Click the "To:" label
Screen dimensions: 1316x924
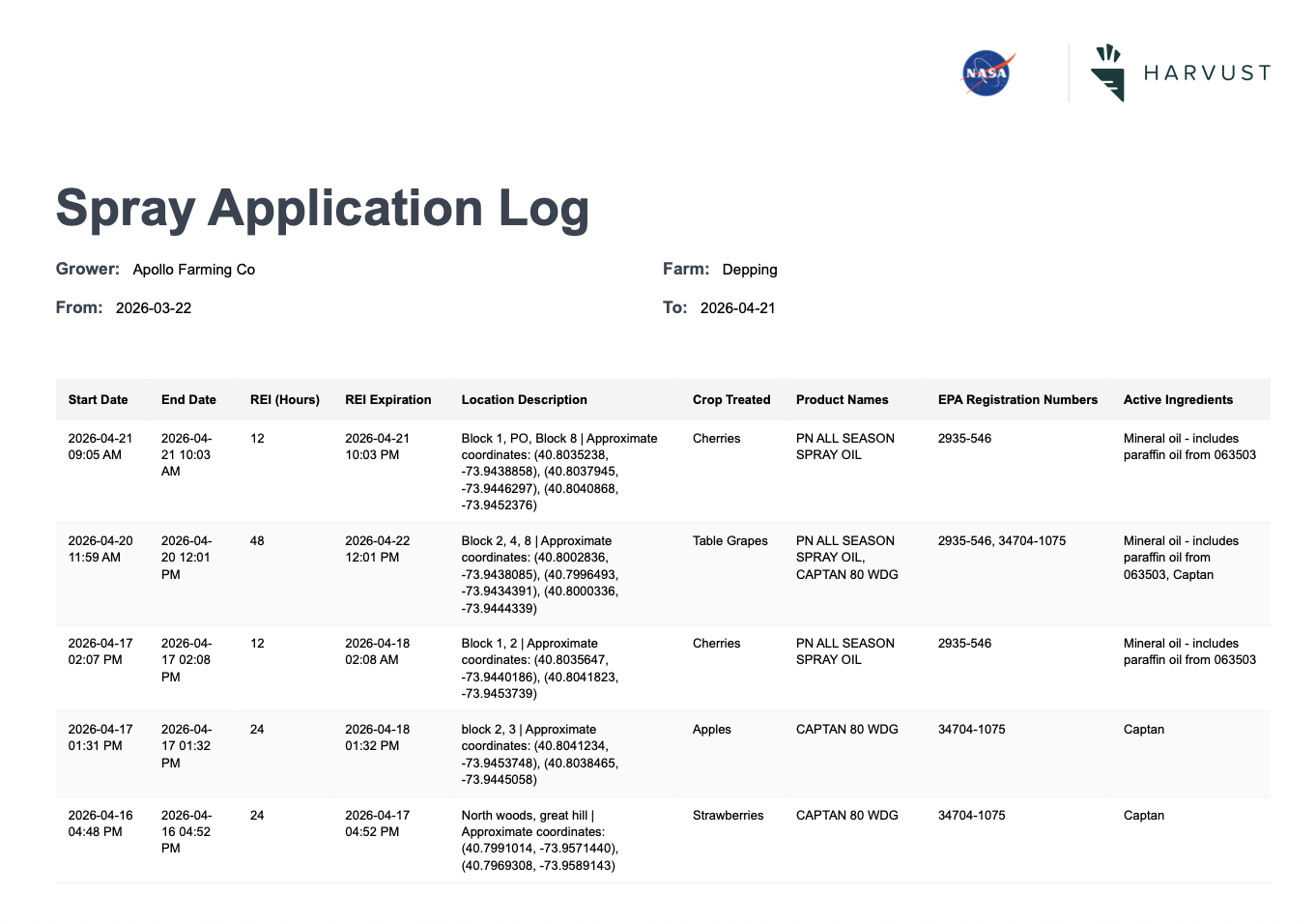tap(675, 307)
